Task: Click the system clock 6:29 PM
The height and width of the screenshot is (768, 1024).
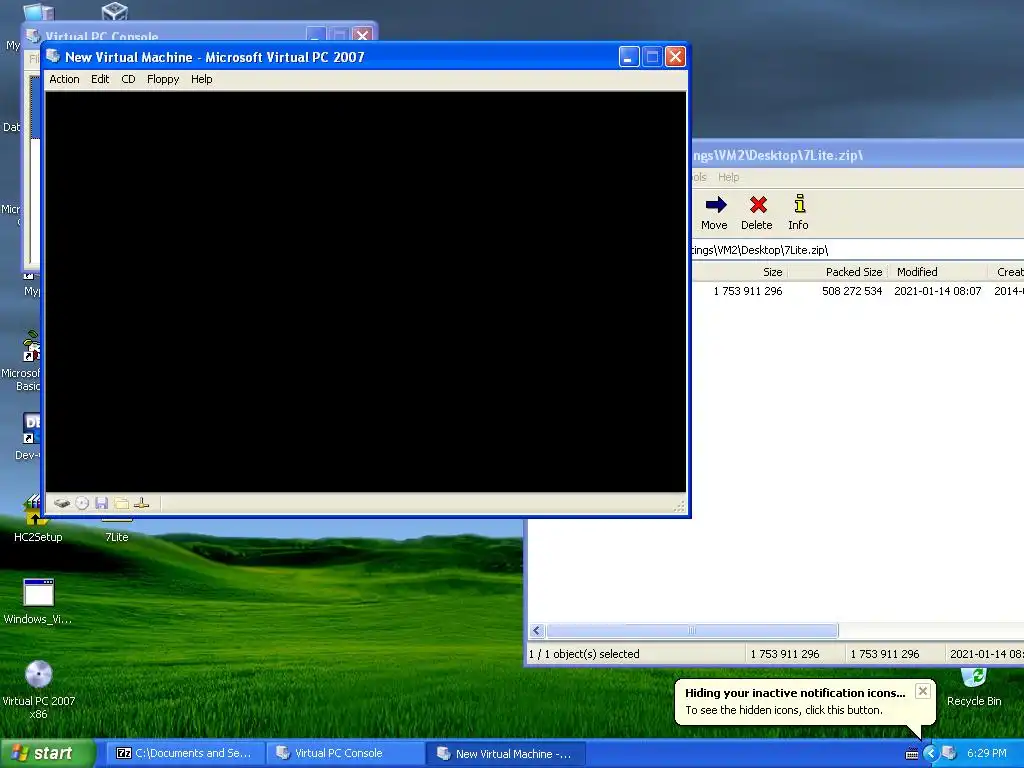Action: point(987,754)
